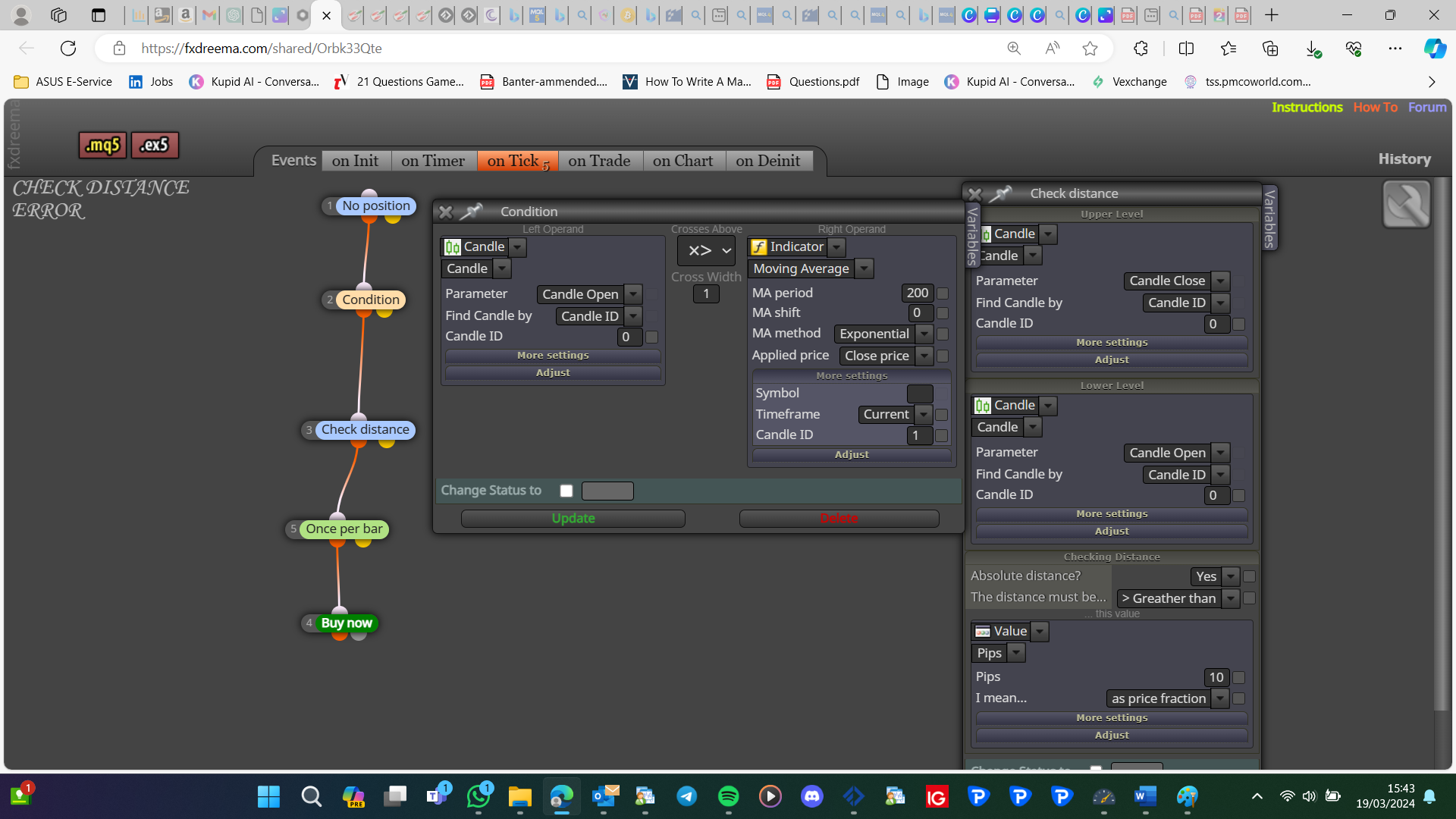Screen dimensions: 1456x819
Task: Toggle the checkbox beside MA period
Action: pos(943,293)
